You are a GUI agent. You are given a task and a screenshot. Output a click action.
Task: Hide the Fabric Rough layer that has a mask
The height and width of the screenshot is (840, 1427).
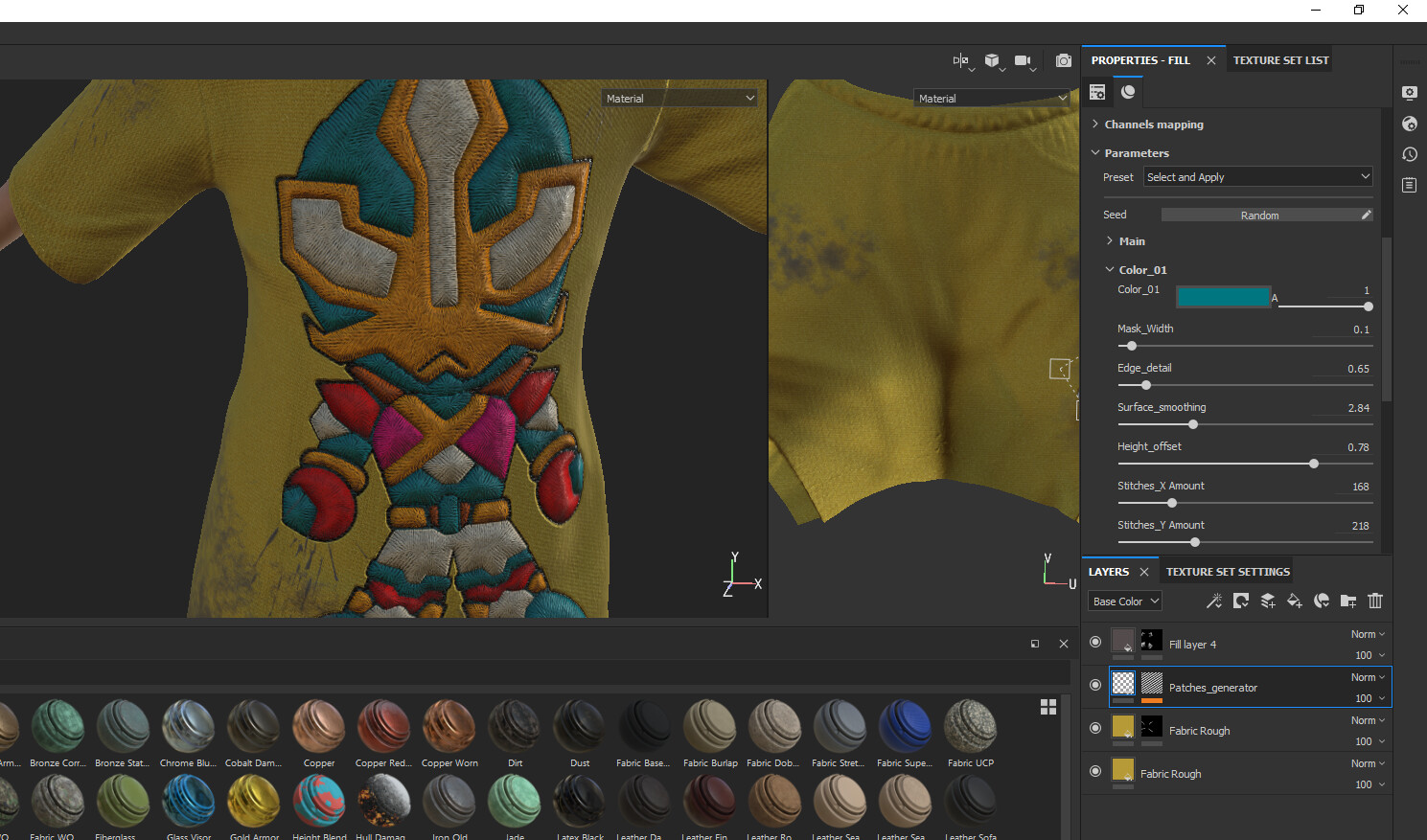(x=1095, y=728)
